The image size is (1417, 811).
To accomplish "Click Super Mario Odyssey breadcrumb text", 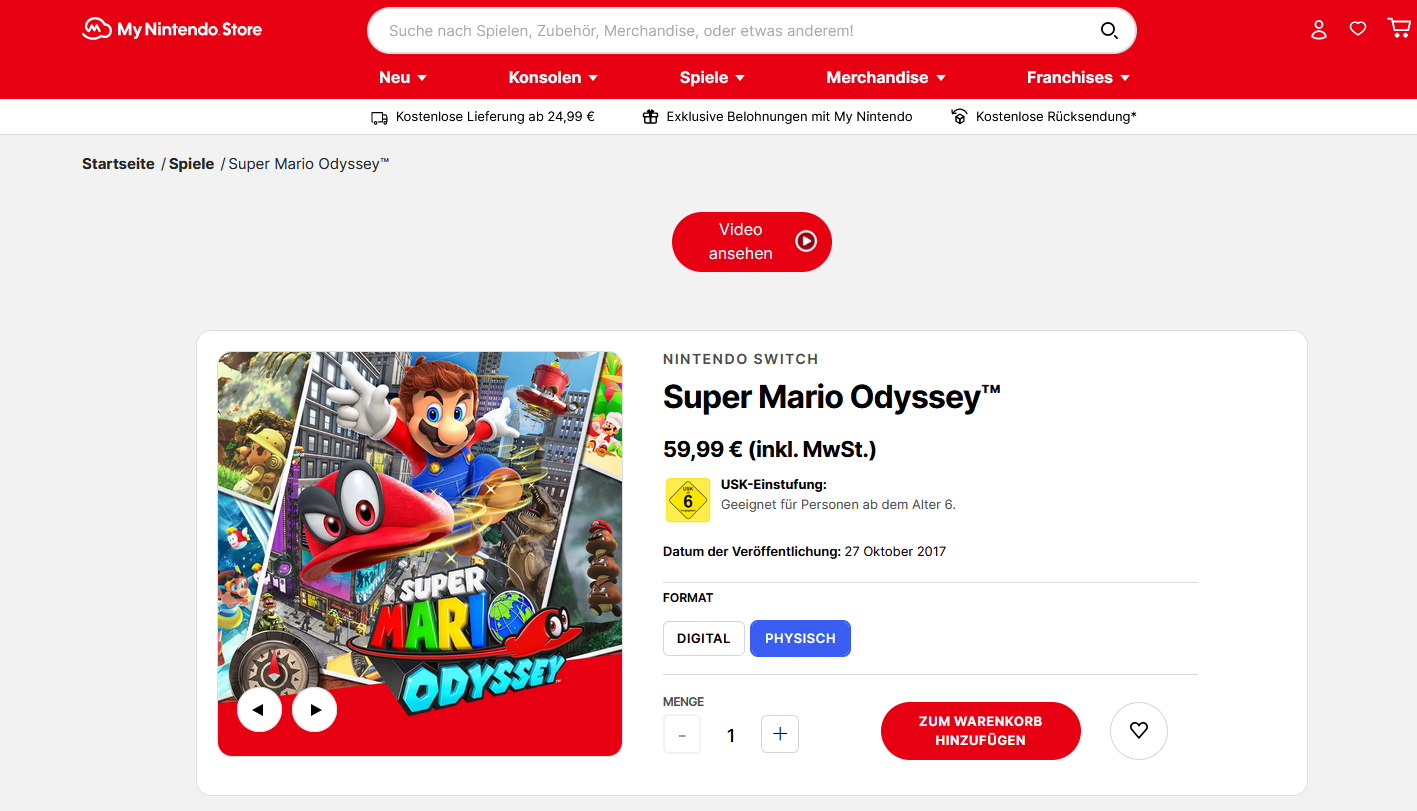I will coord(309,164).
